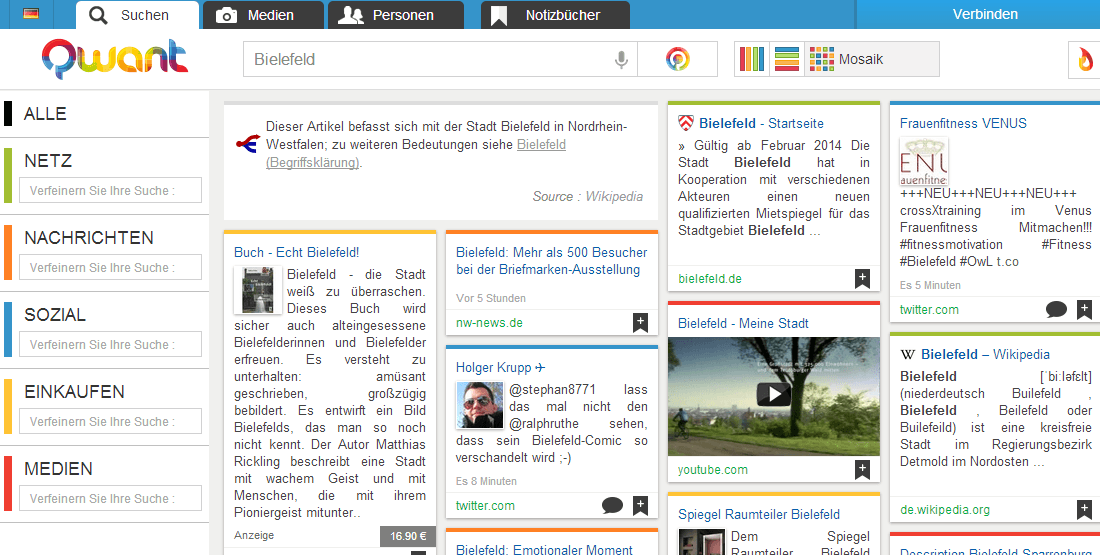Click the 'Anzeige' label
The image size is (1100, 555).
[254, 535]
